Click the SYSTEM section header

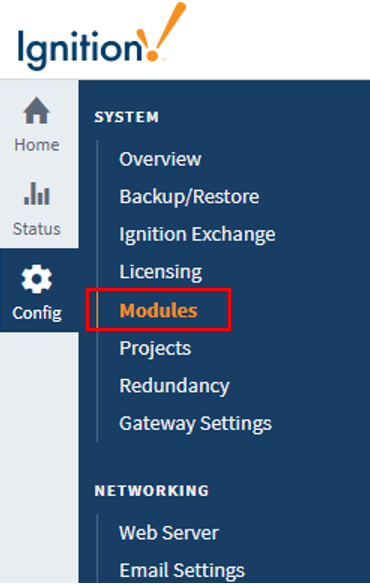pyautogui.click(x=126, y=117)
